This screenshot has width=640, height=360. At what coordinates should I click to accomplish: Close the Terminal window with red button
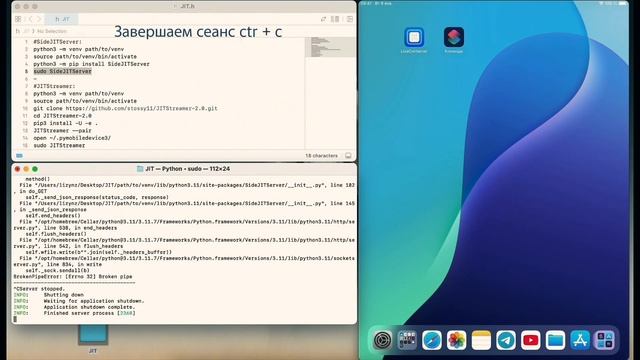17,169
